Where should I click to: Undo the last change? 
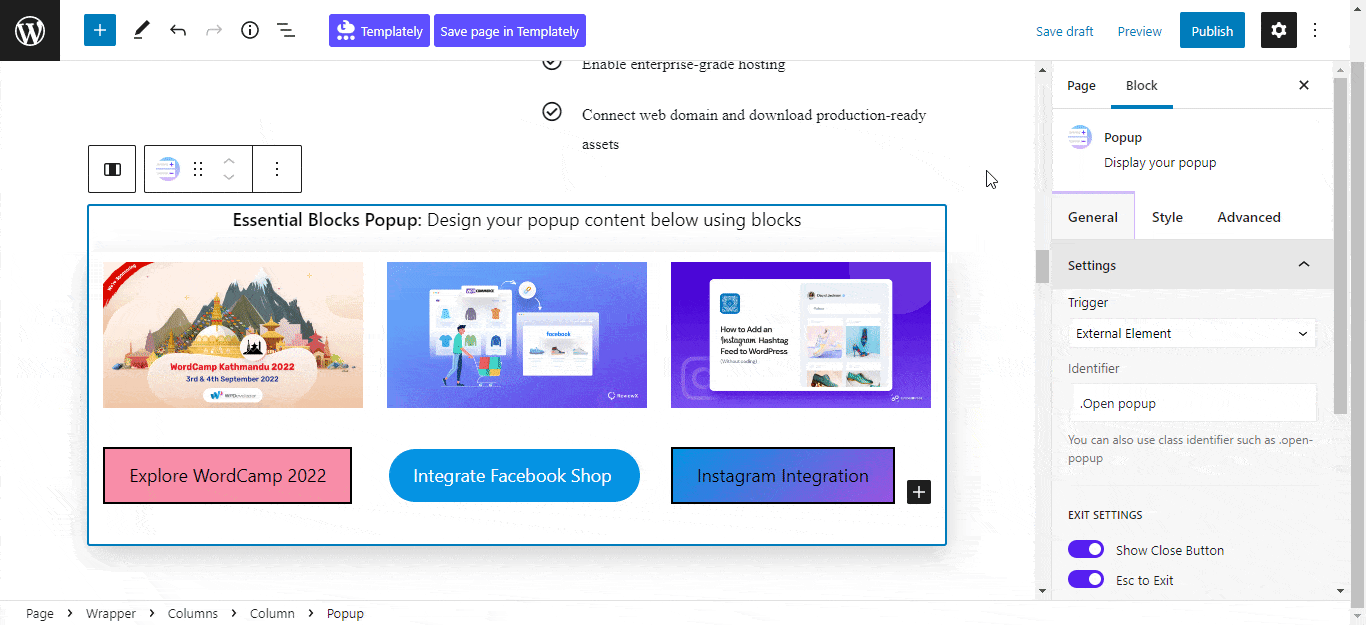coord(178,30)
